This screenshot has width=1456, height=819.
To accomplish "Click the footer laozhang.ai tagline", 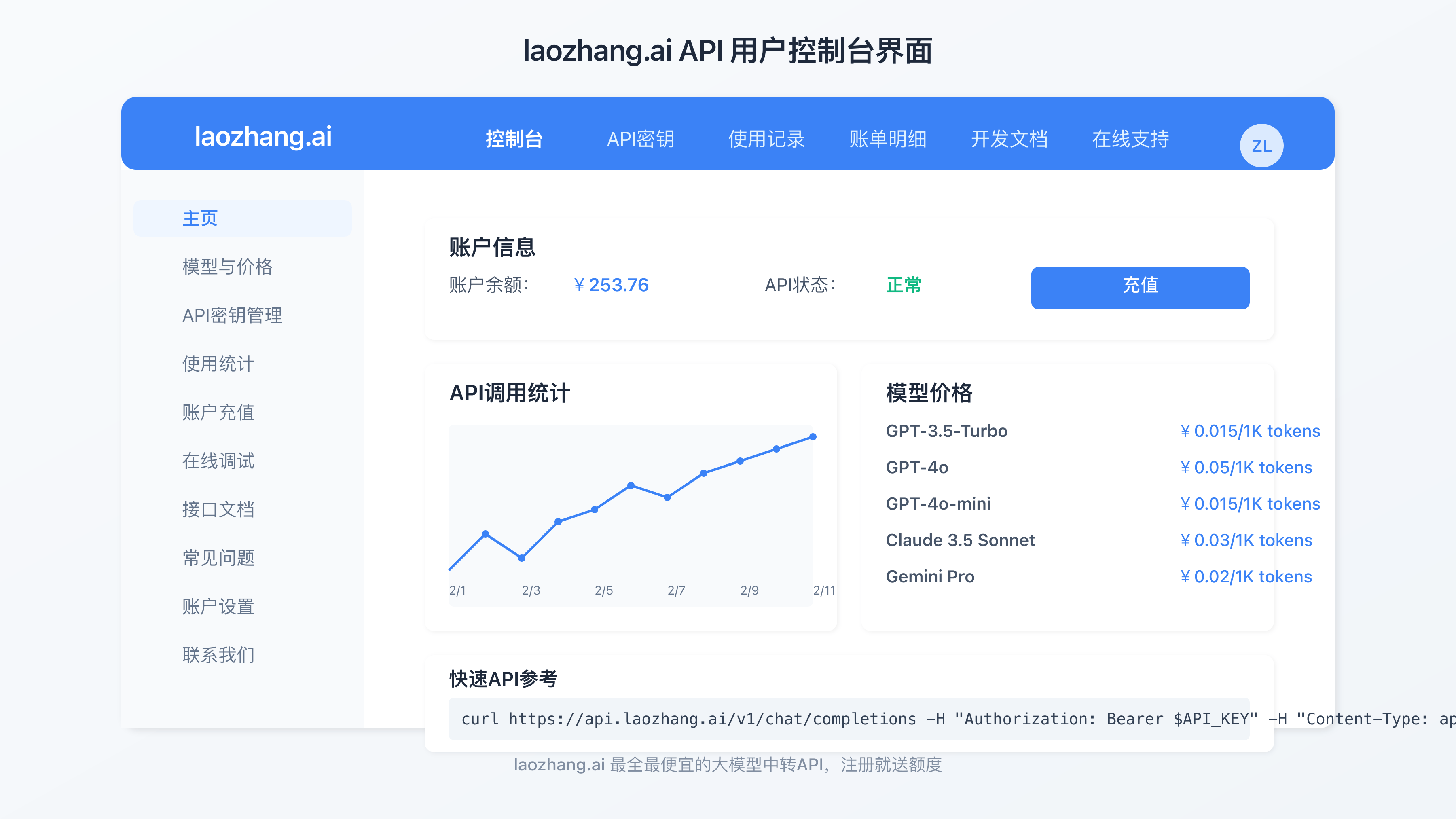I will pos(728,765).
